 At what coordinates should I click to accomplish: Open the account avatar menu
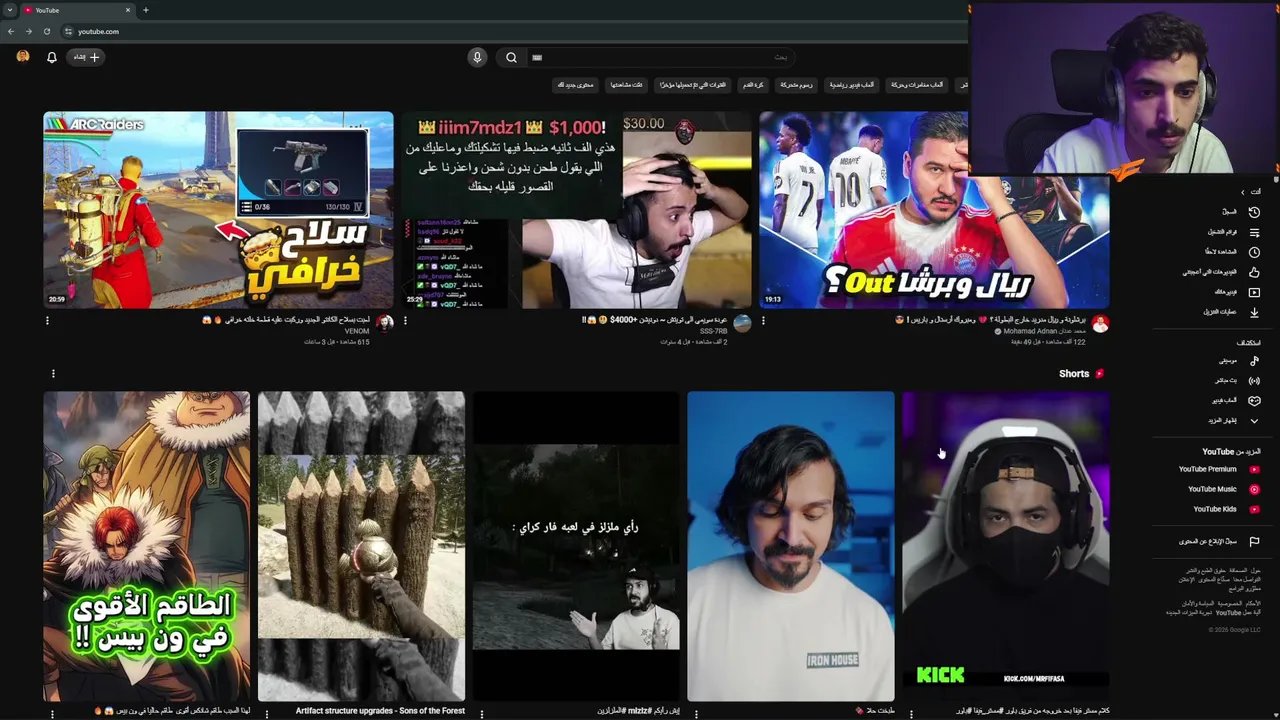click(x=23, y=57)
